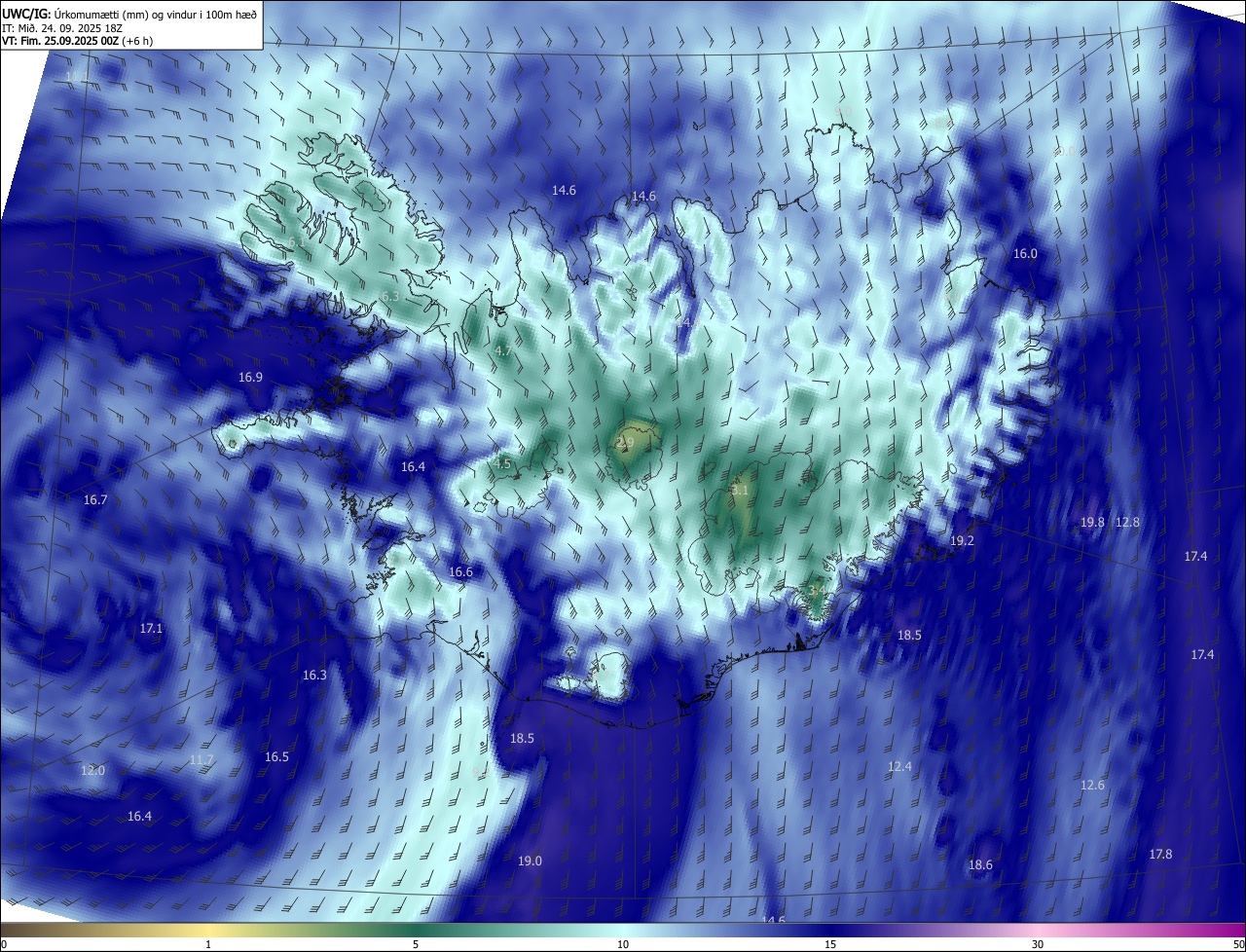Click the 19.0 value on the map

tap(530, 860)
